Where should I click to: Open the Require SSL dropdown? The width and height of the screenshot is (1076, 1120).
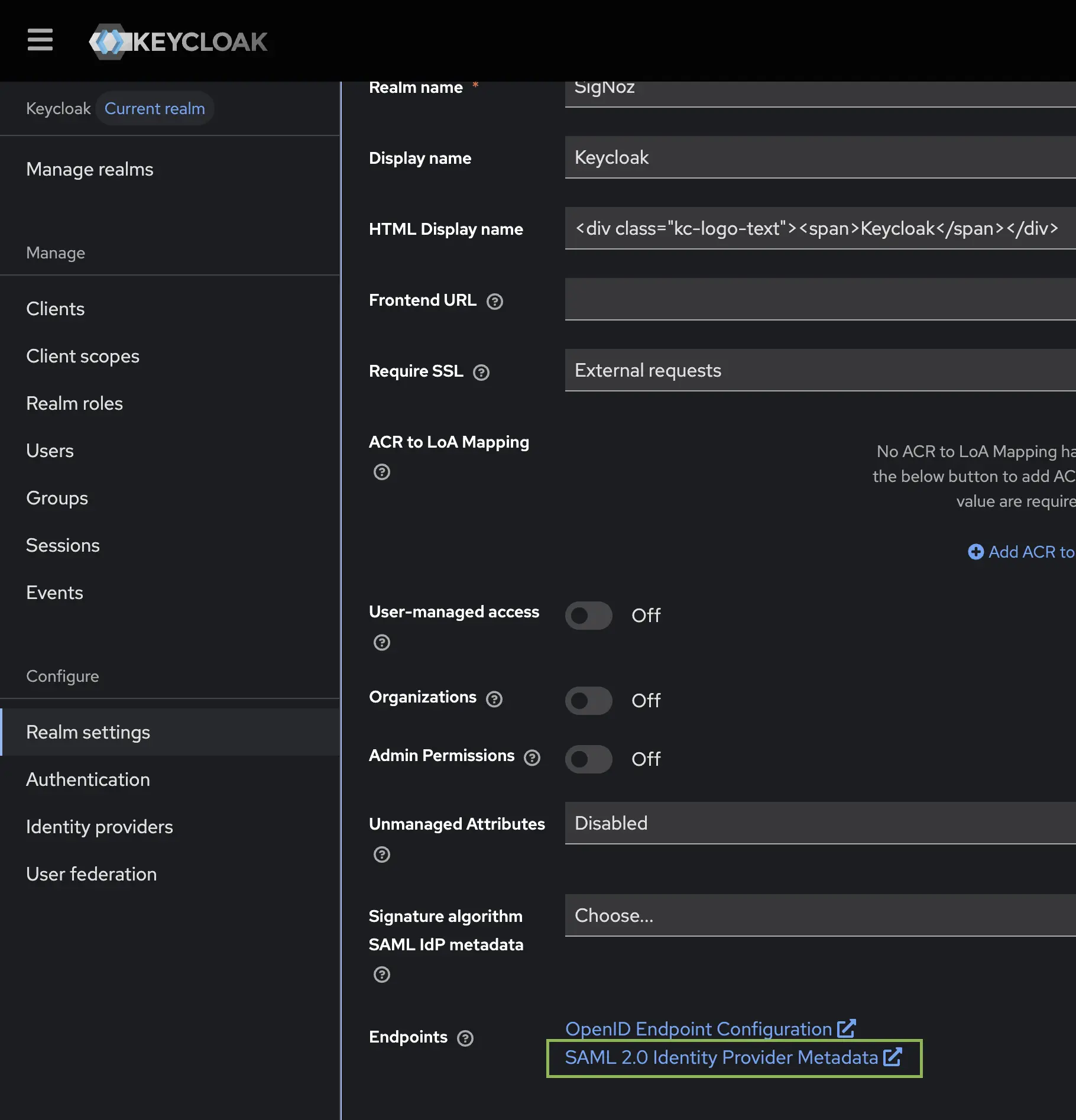pyautogui.click(x=820, y=370)
